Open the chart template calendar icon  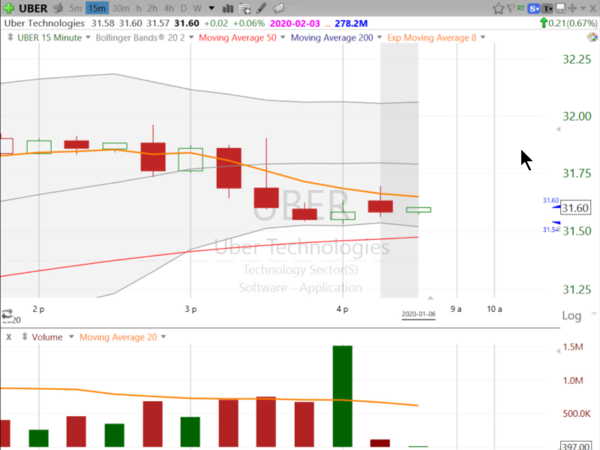click(245, 8)
